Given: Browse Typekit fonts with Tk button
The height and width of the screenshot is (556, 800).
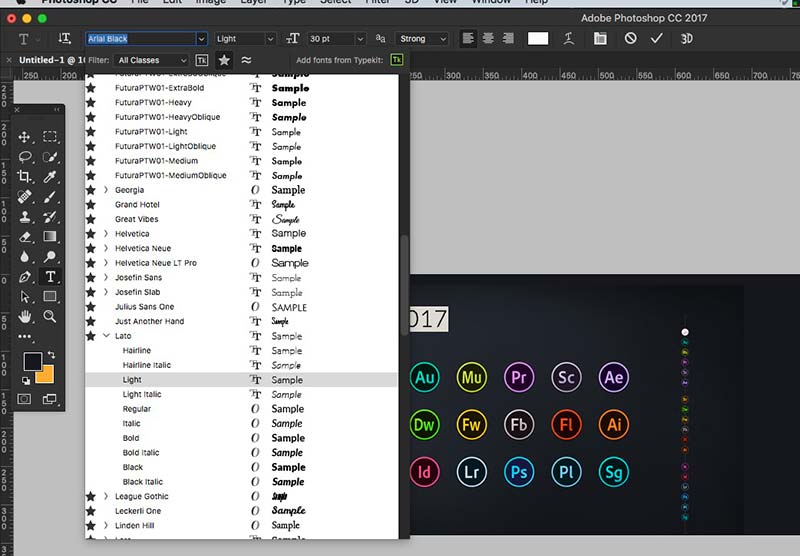Looking at the screenshot, I should pos(396,60).
